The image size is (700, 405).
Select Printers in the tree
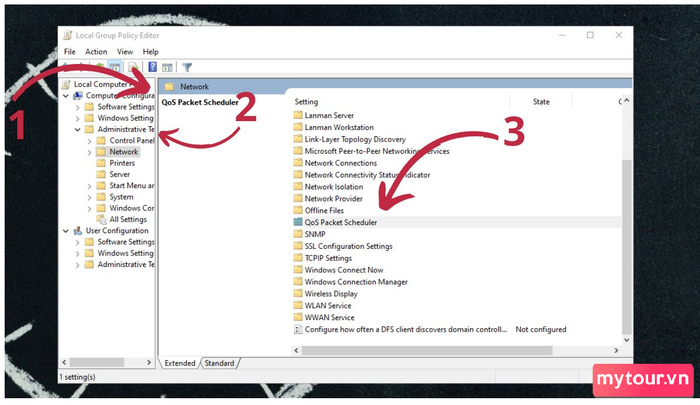coord(122,163)
